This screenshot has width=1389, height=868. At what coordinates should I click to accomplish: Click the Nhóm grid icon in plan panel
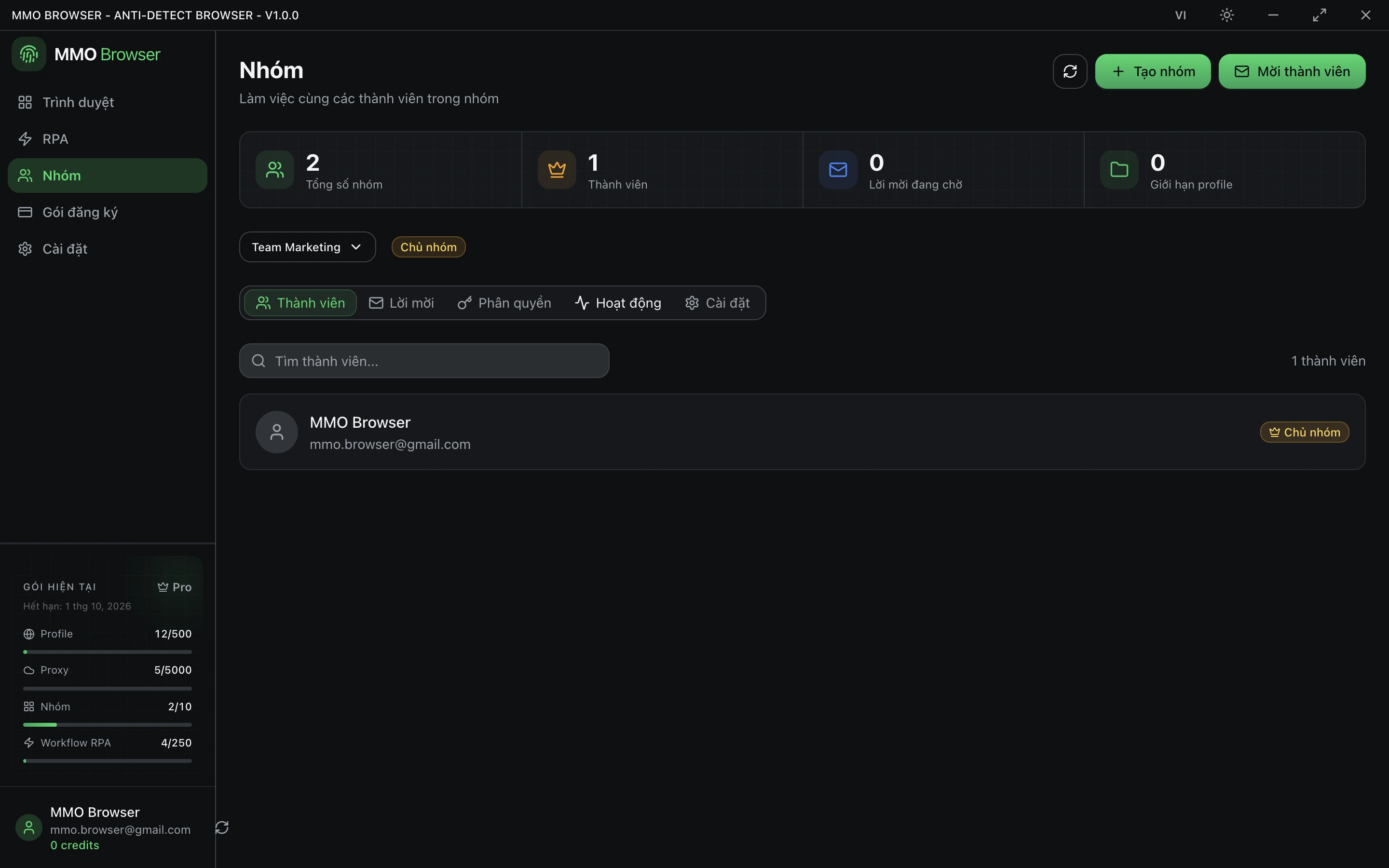[29, 706]
